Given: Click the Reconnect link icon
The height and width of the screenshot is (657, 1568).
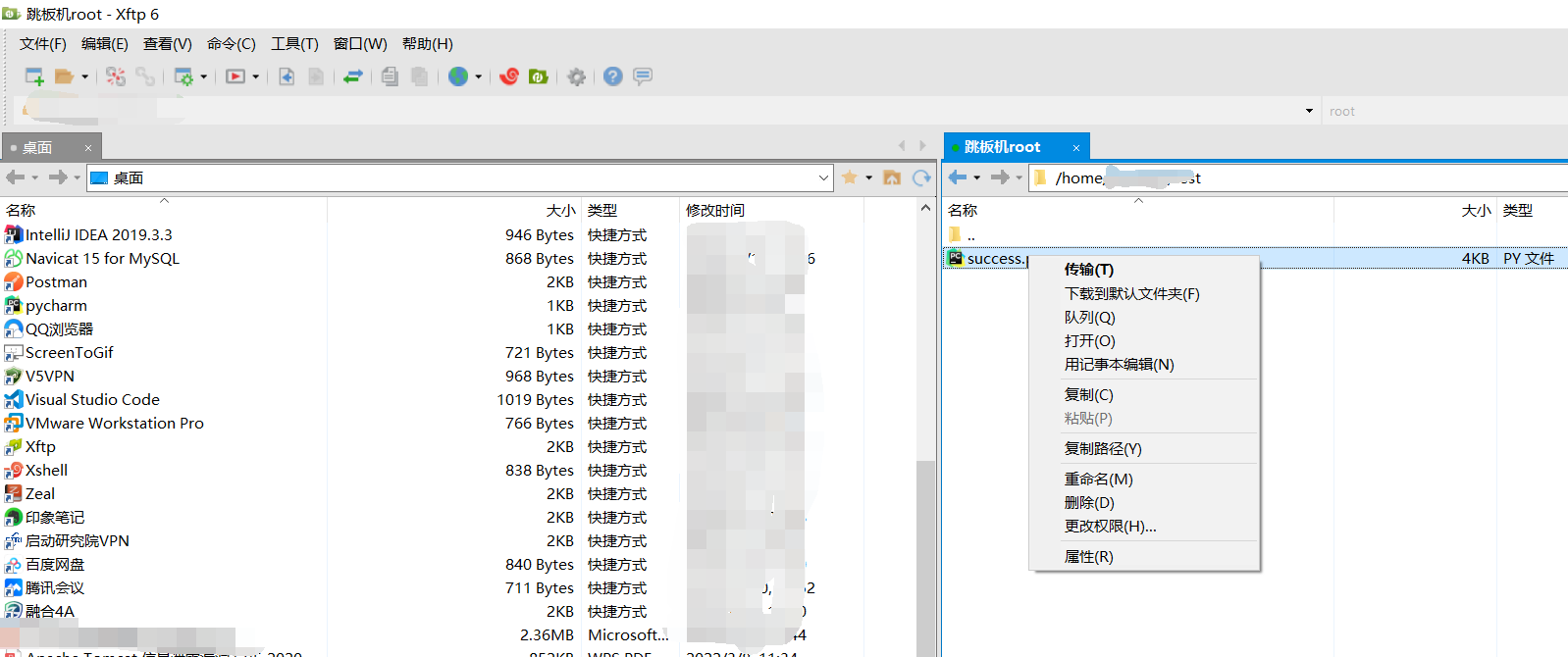Looking at the screenshot, I should (145, 76).
